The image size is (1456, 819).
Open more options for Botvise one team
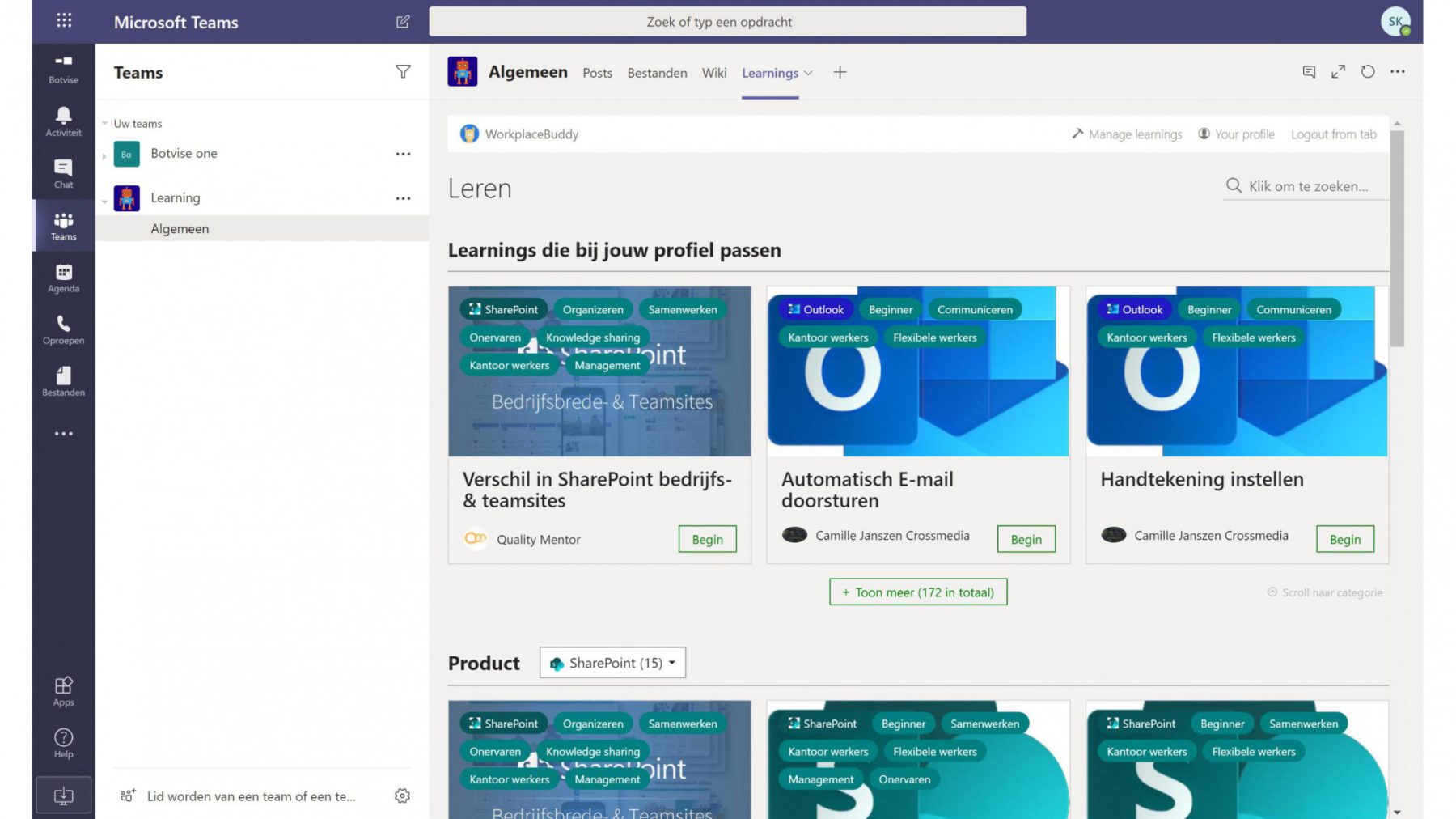click(403, 154)
